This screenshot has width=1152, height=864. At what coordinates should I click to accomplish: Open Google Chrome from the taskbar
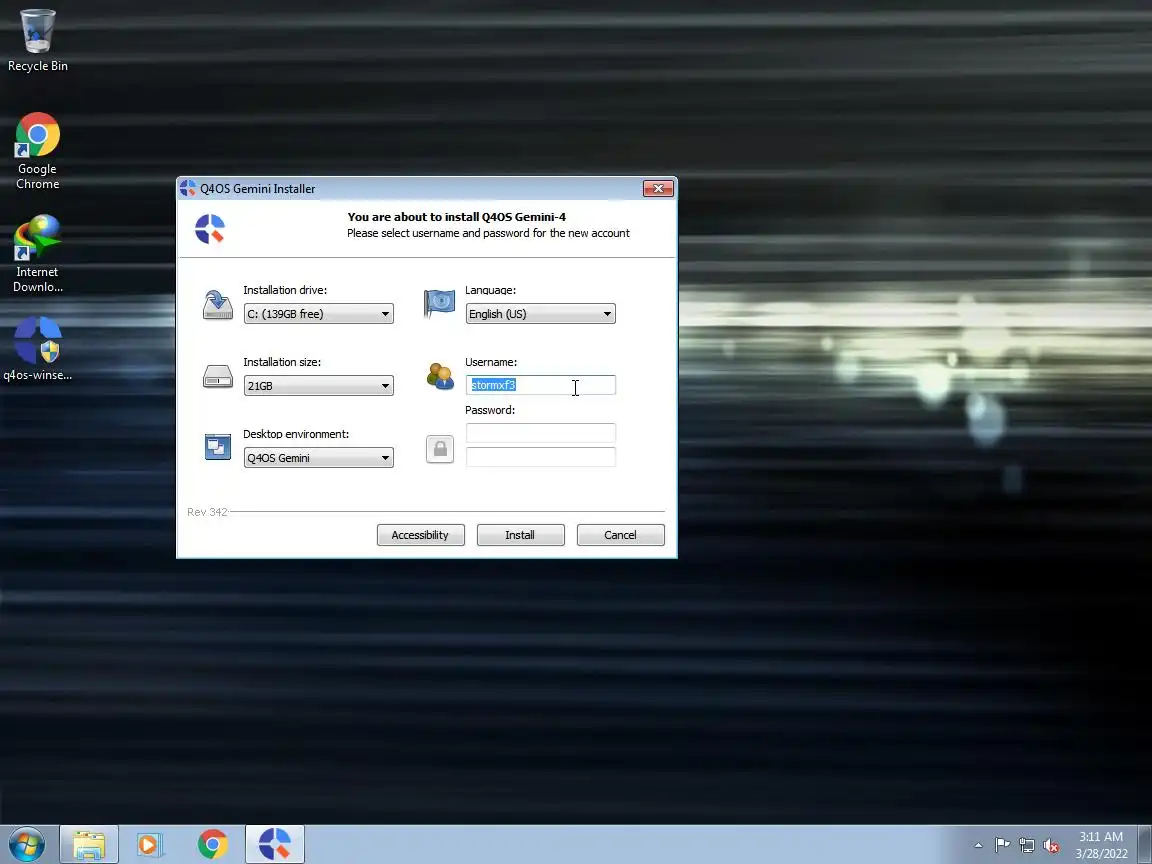coord(212,845)
